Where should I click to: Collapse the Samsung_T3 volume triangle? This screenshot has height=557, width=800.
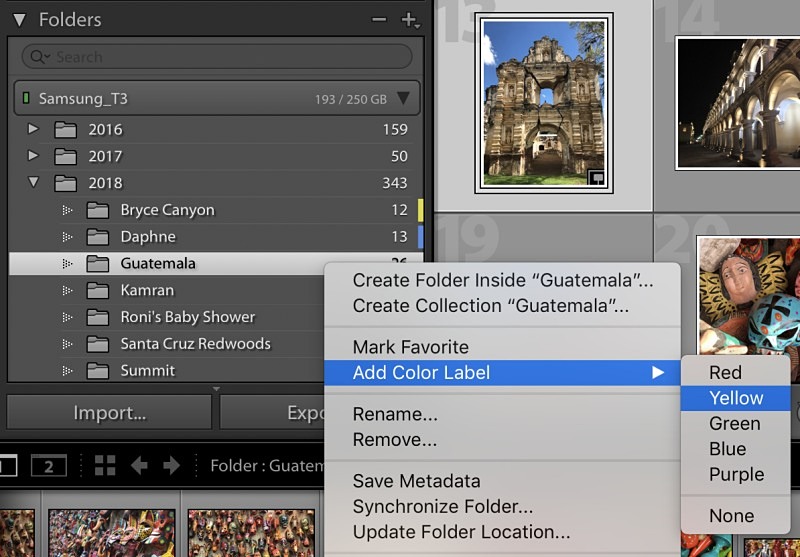pyautogui.click(x=403, y=98)
